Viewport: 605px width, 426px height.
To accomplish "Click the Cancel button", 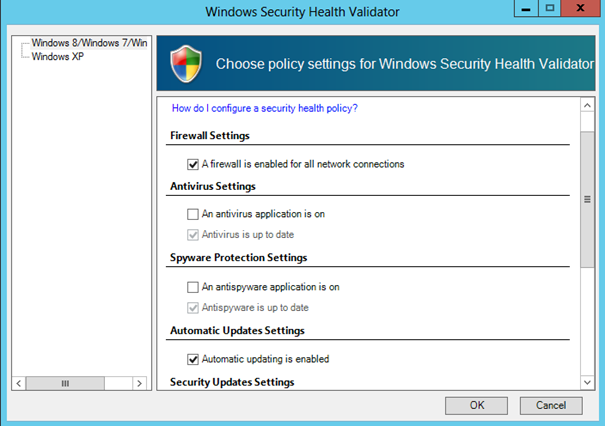I will coord(551,406).
